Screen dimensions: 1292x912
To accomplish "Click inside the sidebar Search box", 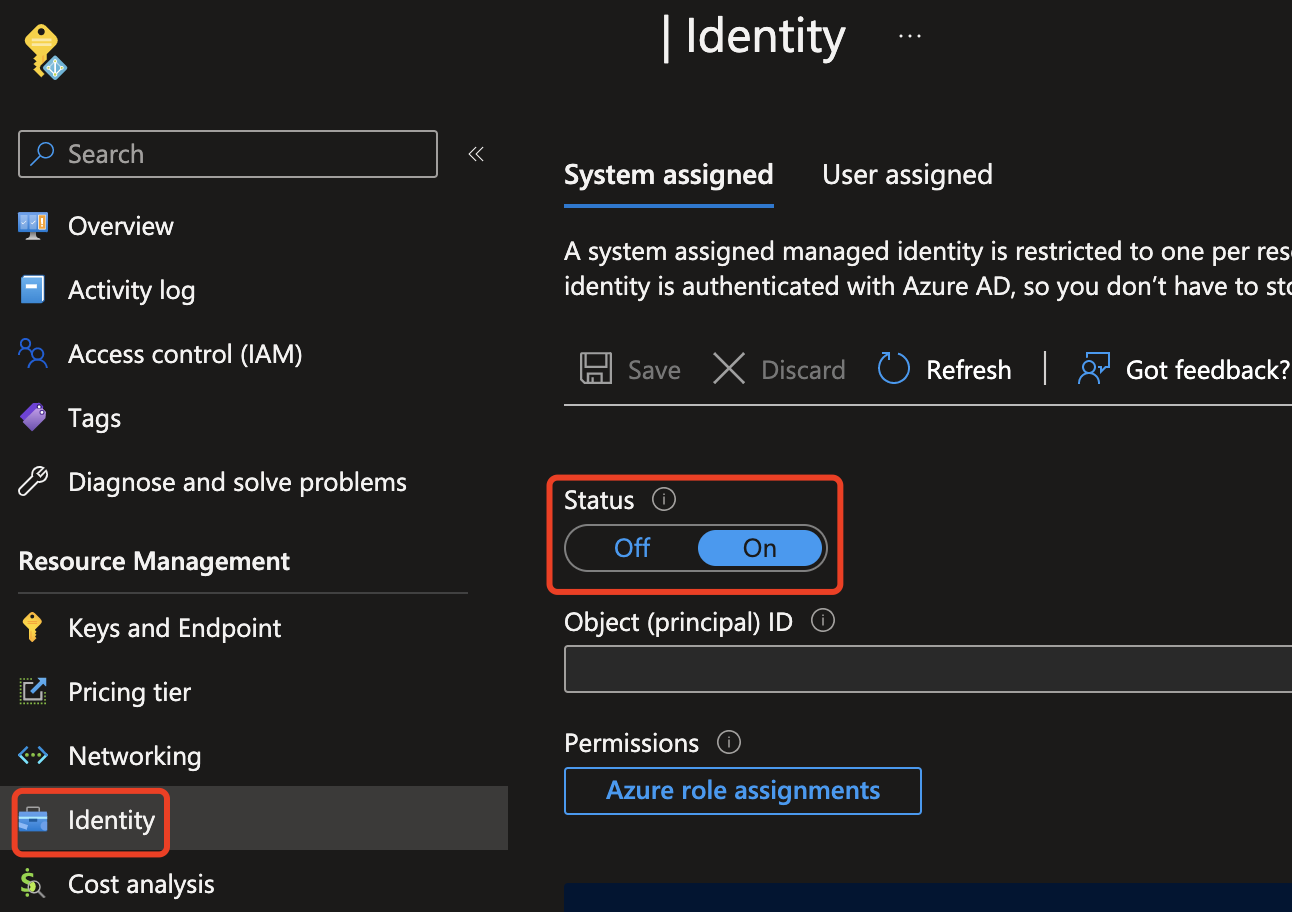I will pos(227,153).
